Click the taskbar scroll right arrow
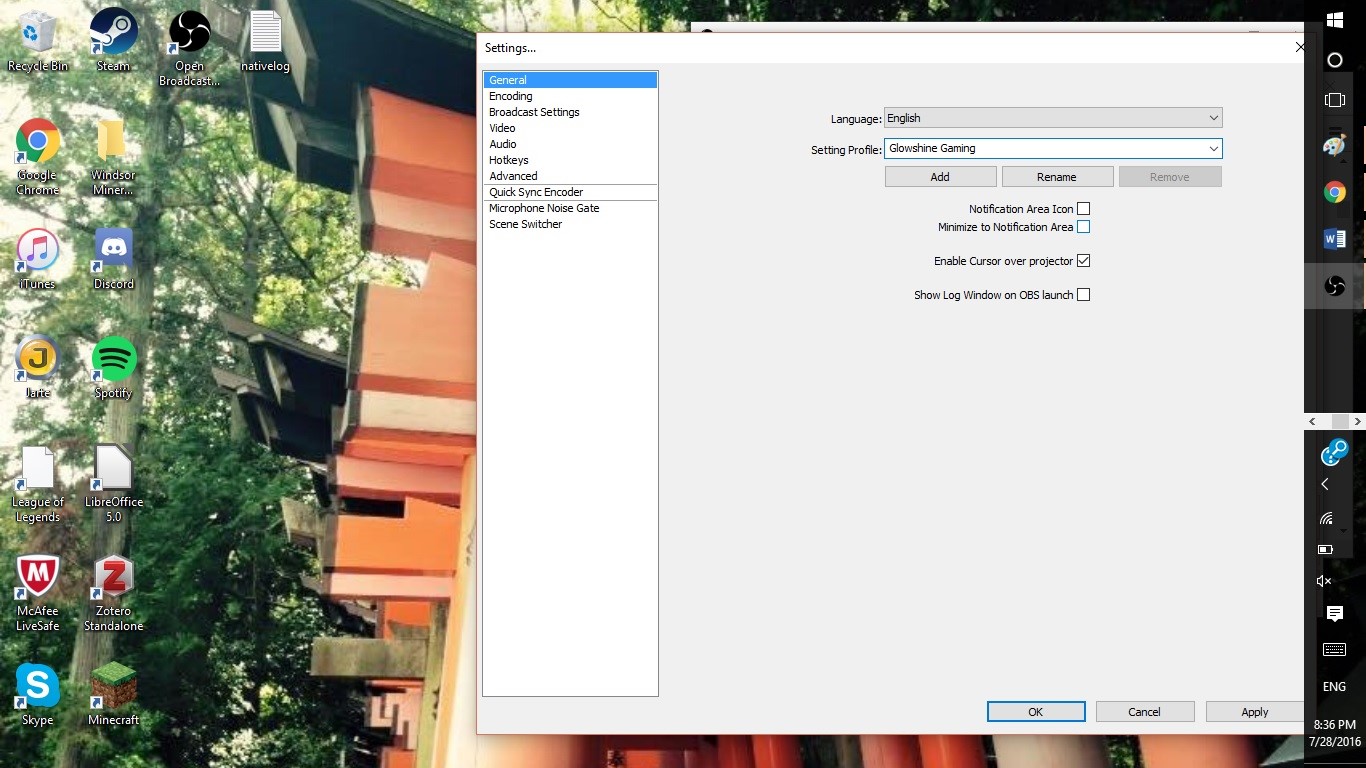Screen dimensions: 1366x768 tap(1357, 422)
